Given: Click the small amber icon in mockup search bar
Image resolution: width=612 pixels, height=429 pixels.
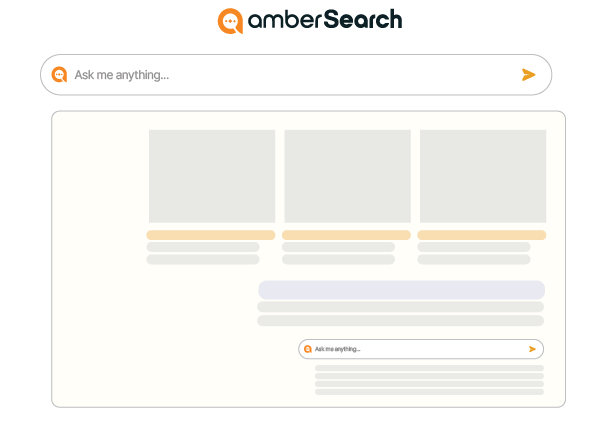Looking at the screenshot, I should click(308, 349).
